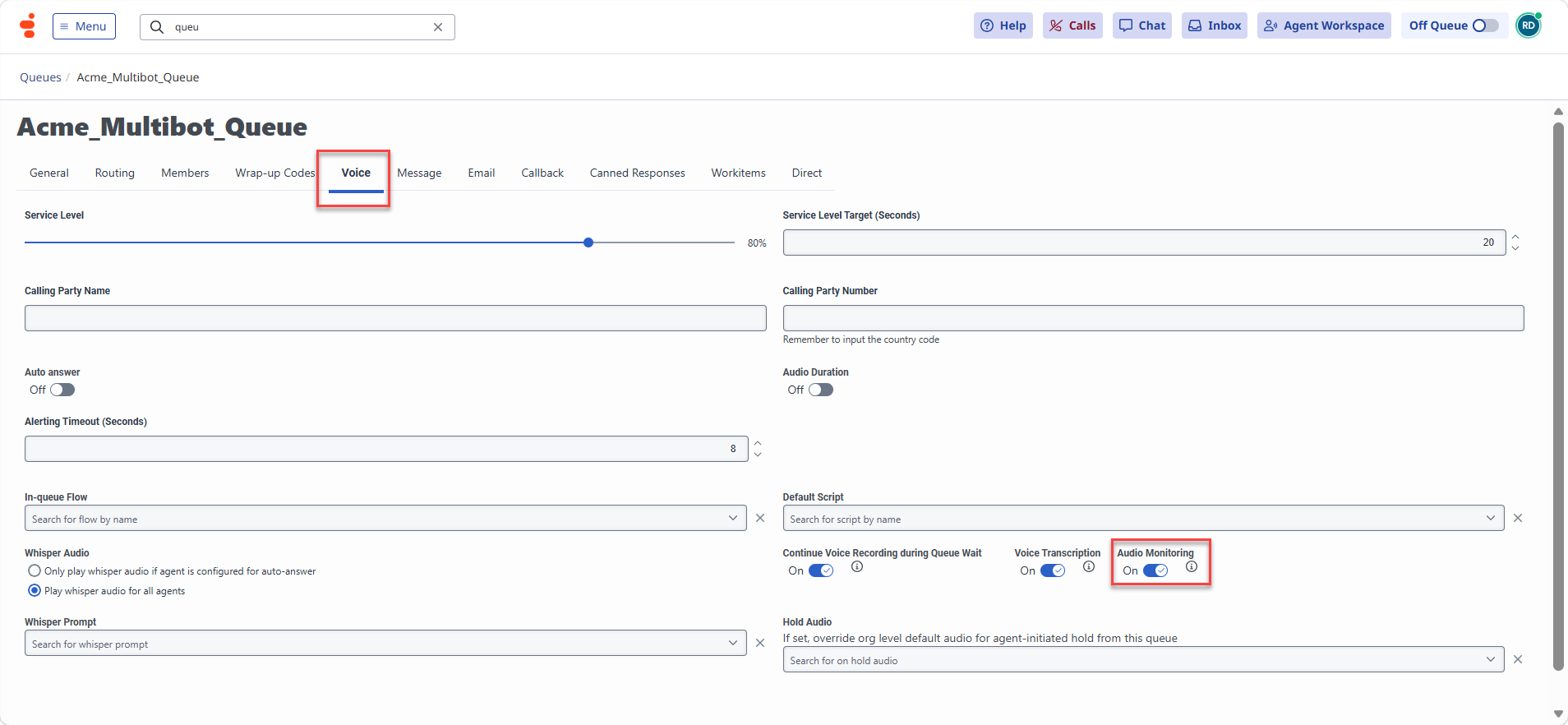The width and height of the screenshot is (1568, 725).
Task: Toggle Continue Voice Recording during Queue Wait
Action: click(821, 570)
